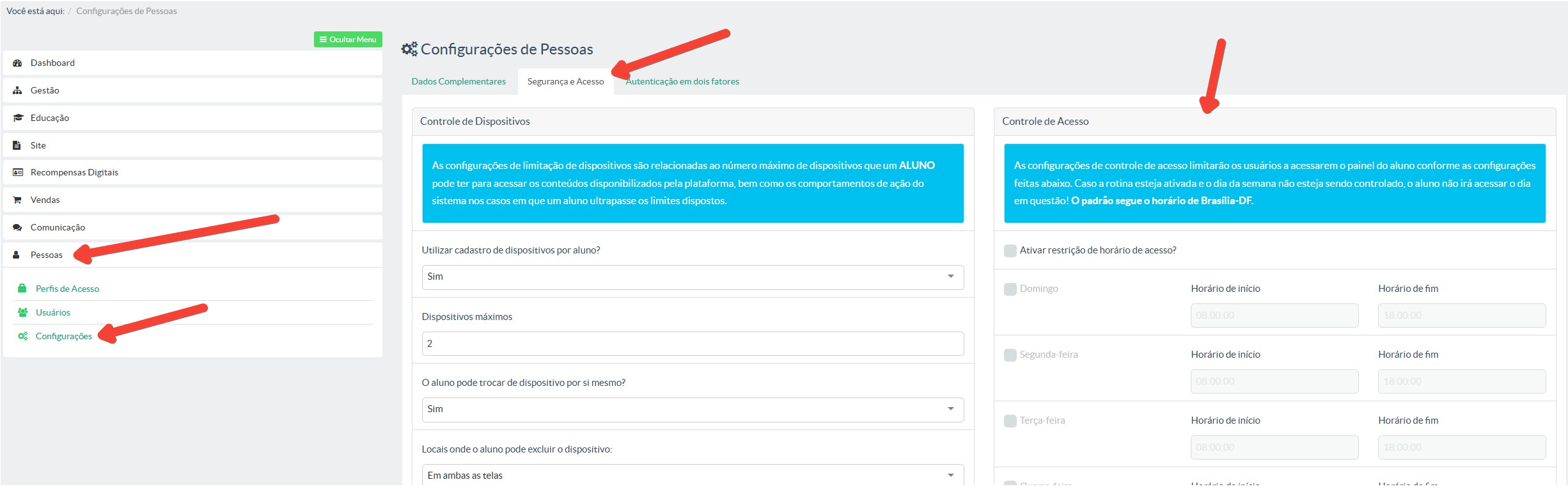This screenshot has width=1568, height=489.
Task: Click the Educação graduation cap icon
Action: [x=17, y=118]
